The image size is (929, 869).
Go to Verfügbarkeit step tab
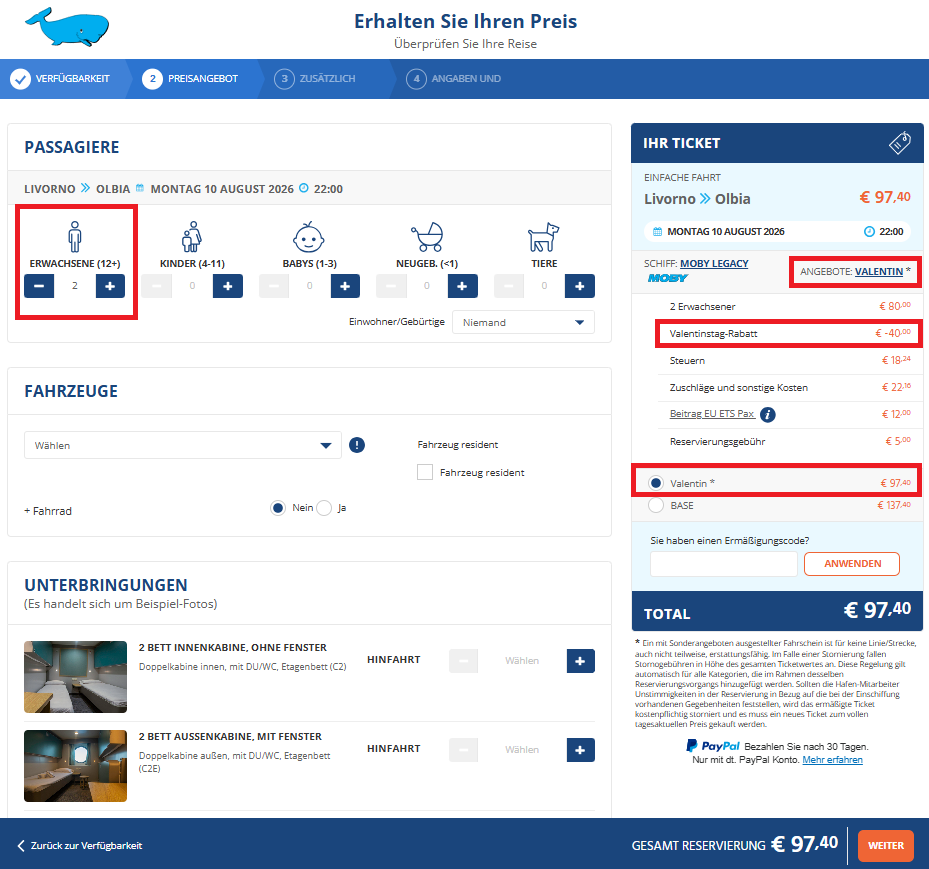60,79
